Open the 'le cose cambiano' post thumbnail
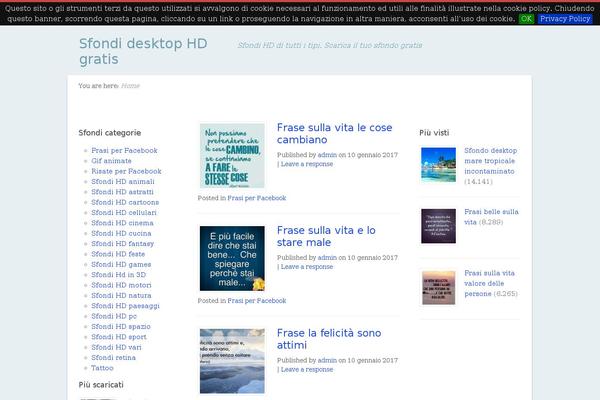The width and height of the screenshot is (600, 400). coord(232,155)
